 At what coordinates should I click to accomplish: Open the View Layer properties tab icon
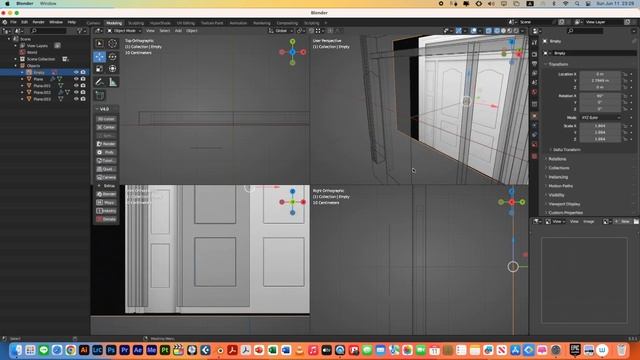534,73
